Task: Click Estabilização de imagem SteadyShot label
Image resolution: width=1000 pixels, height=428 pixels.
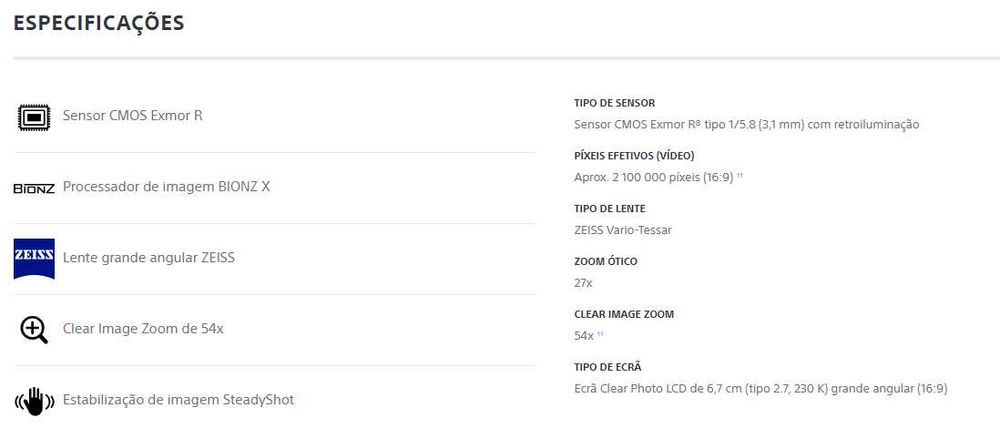Action: (178, 400)
